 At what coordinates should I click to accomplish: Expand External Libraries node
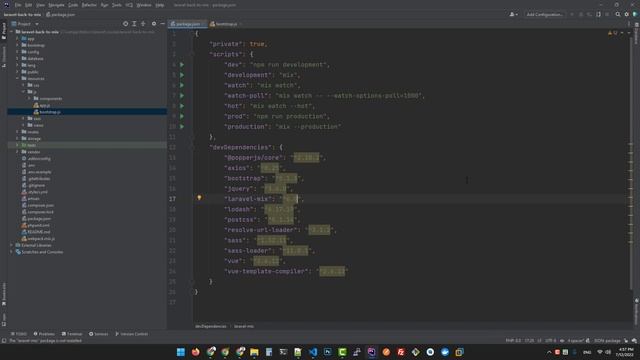11,245
